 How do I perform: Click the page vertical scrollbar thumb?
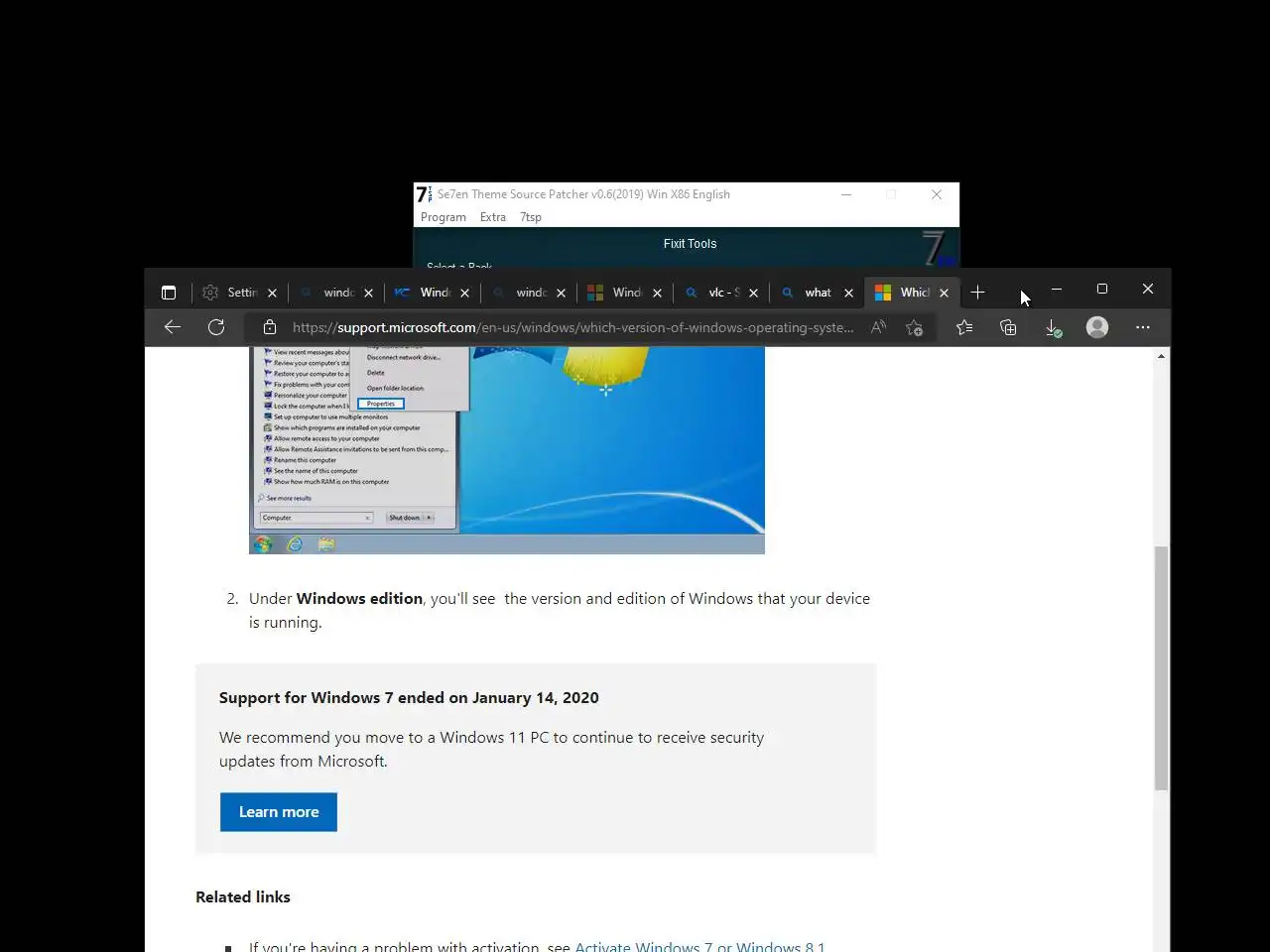[1161, 667]
